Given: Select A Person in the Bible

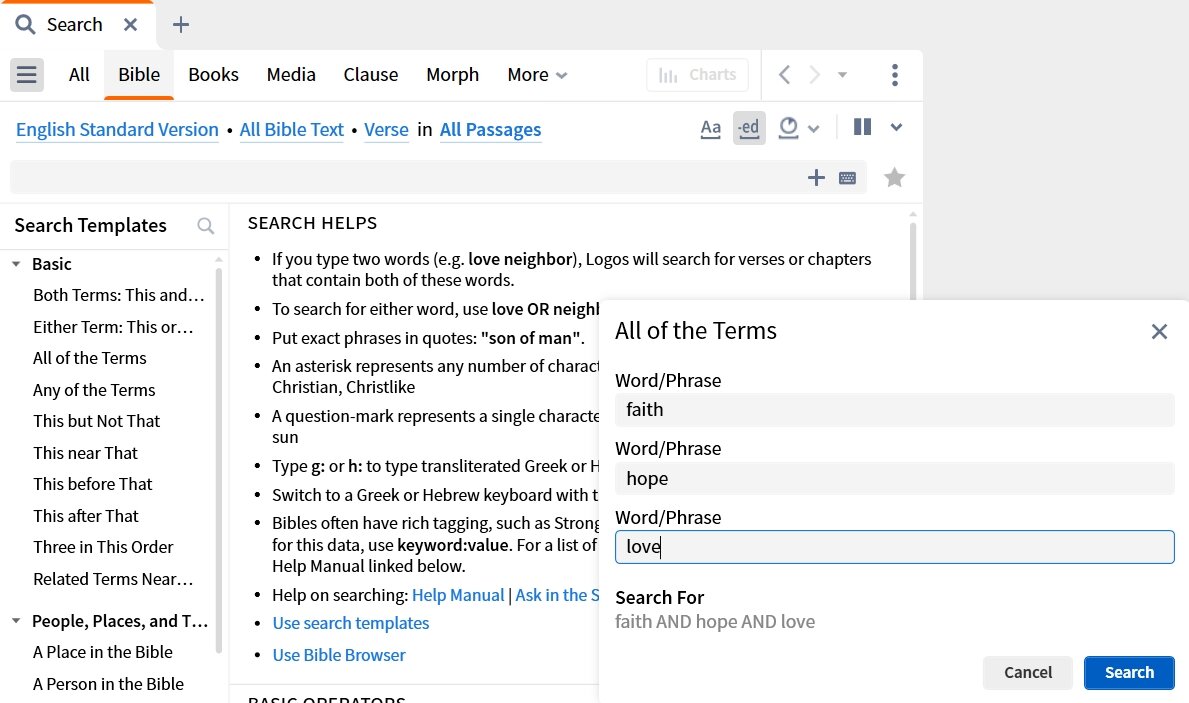Looking at the screenshot, I should coord(108,684).
